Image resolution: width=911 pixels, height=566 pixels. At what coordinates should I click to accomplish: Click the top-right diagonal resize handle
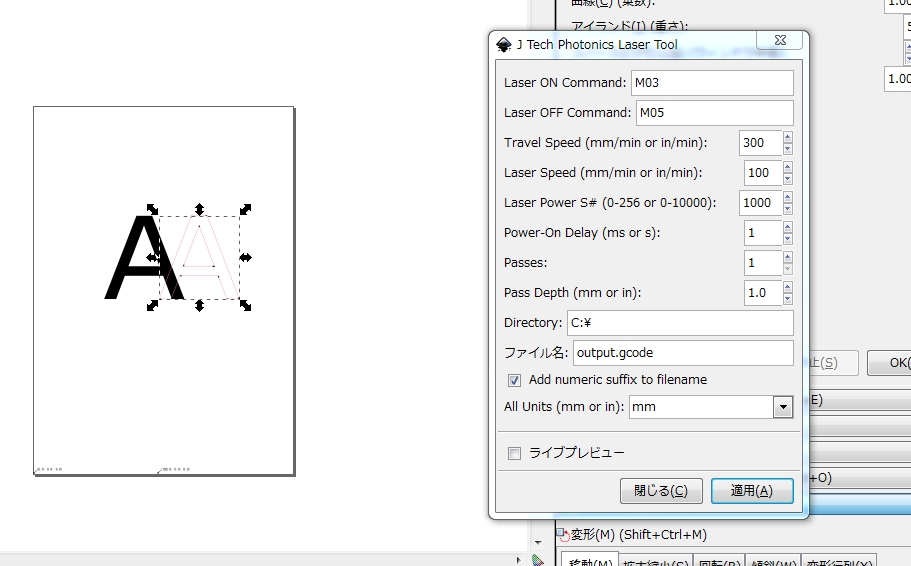pyautogui.click(x=246, y=209)
